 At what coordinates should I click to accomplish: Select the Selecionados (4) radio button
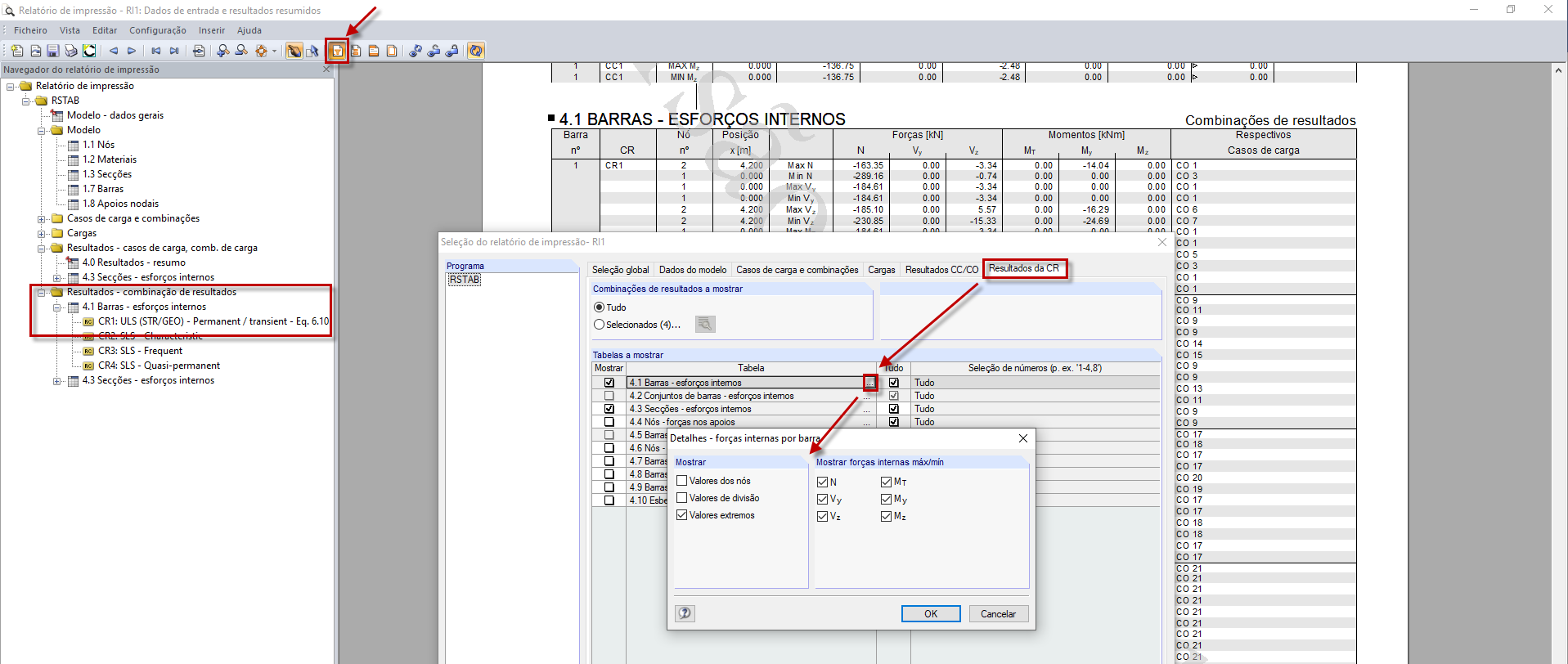[600, 325]
